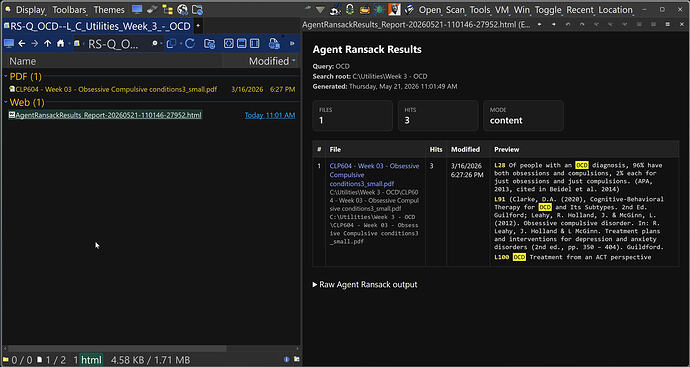Click the orange portrait icon
Screen dimensions: 690x367
point(394,9)
